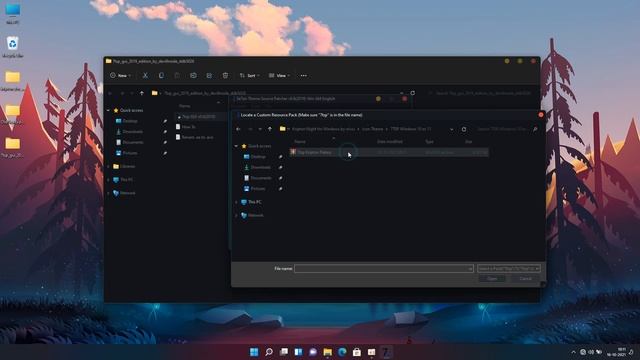Sort by Name column in Locate dialog

[300, 142]
